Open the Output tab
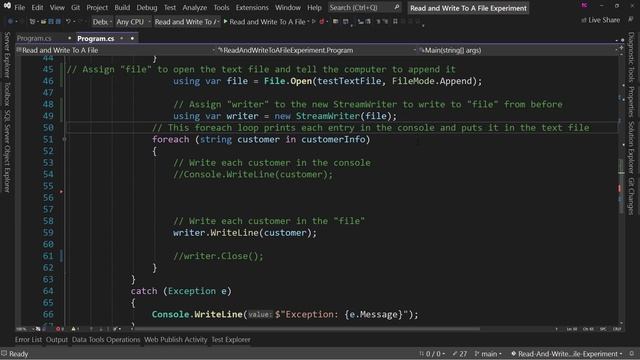This screenshot has height=360, width=640. pos(57,340)
